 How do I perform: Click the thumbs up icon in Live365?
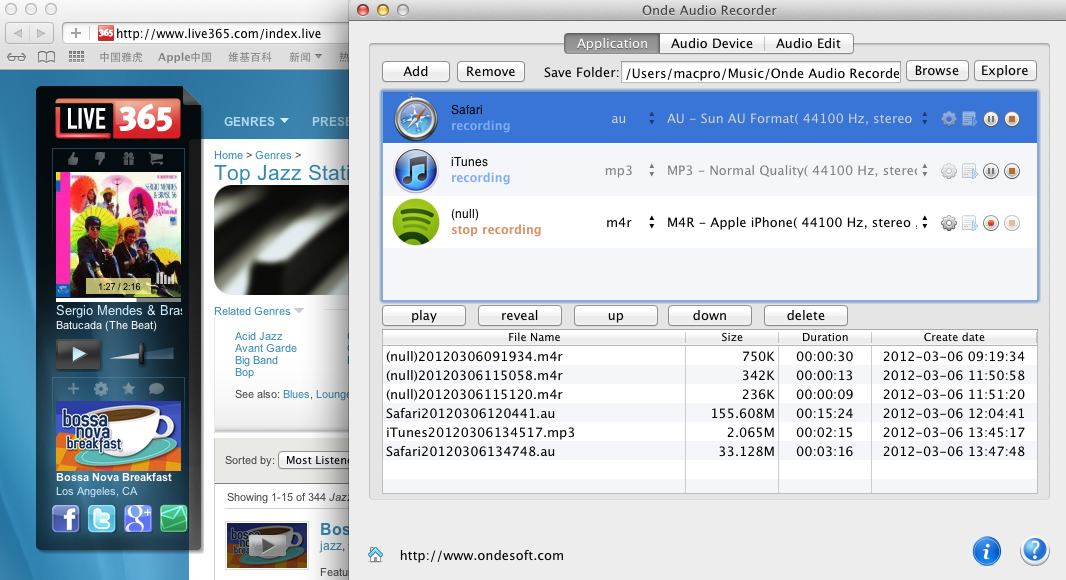(73, 159)
